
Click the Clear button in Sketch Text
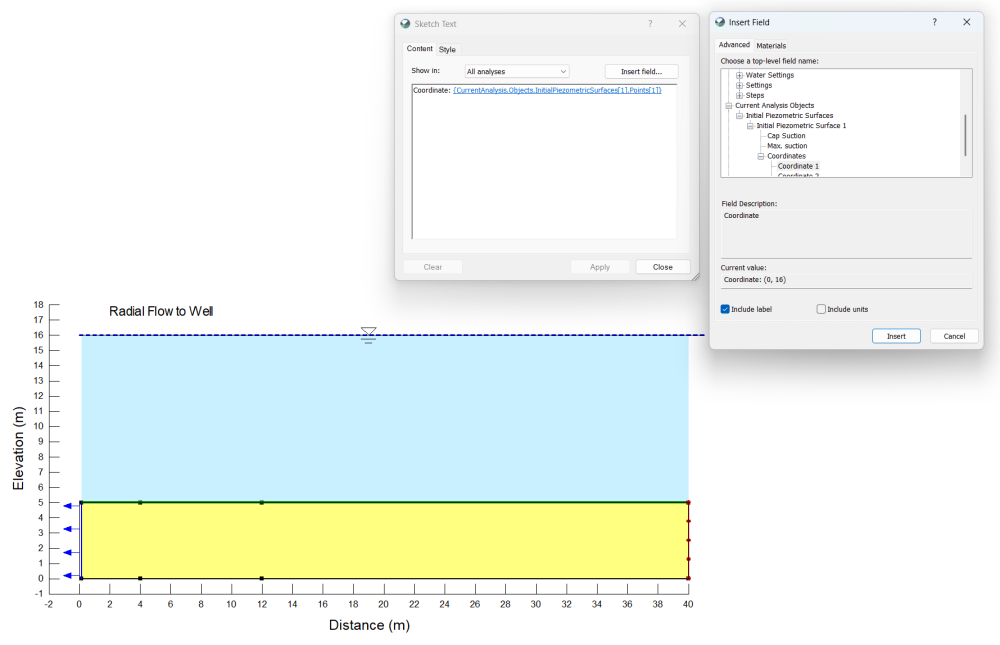[432, 267]
